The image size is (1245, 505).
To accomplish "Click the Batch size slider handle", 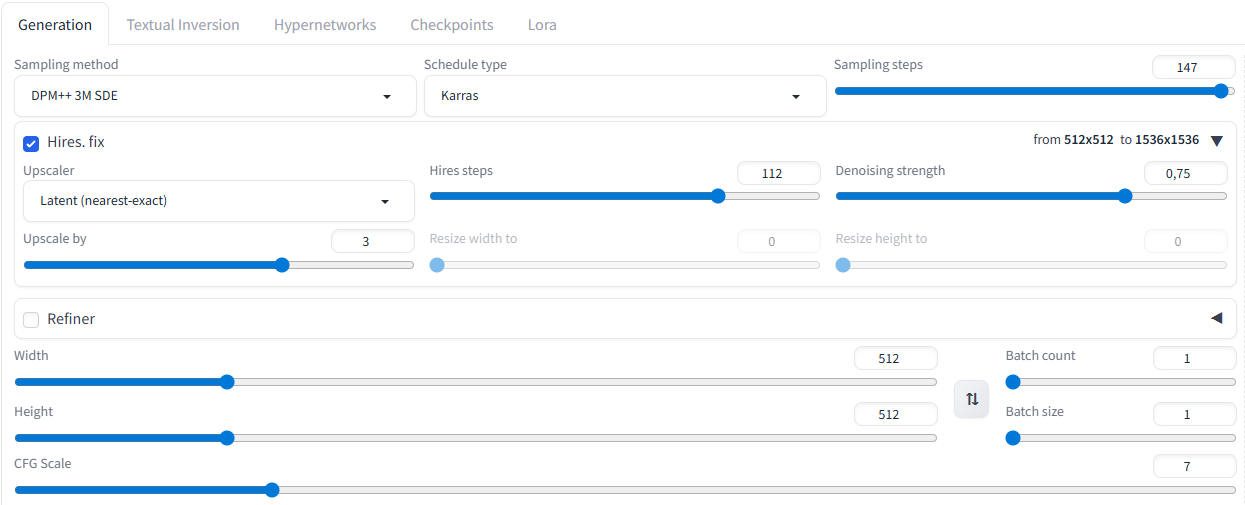I will point(1012,438).
